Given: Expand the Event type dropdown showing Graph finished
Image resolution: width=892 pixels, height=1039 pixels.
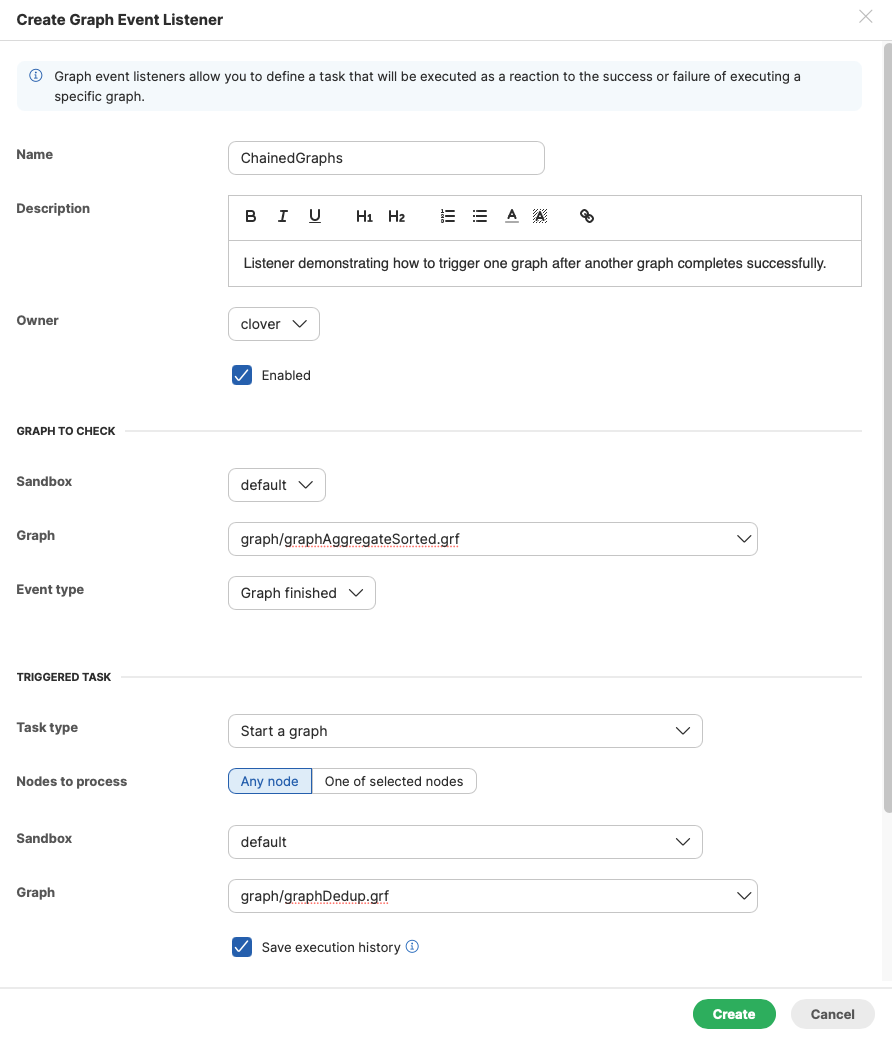Looking at the screenshot, I should (x=301, y=592).
